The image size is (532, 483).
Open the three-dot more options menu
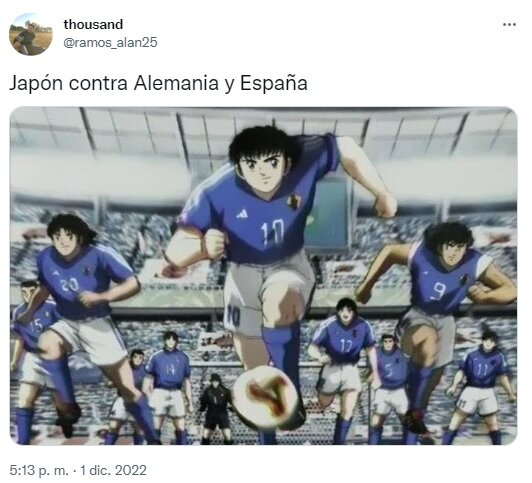pos(509,25)
